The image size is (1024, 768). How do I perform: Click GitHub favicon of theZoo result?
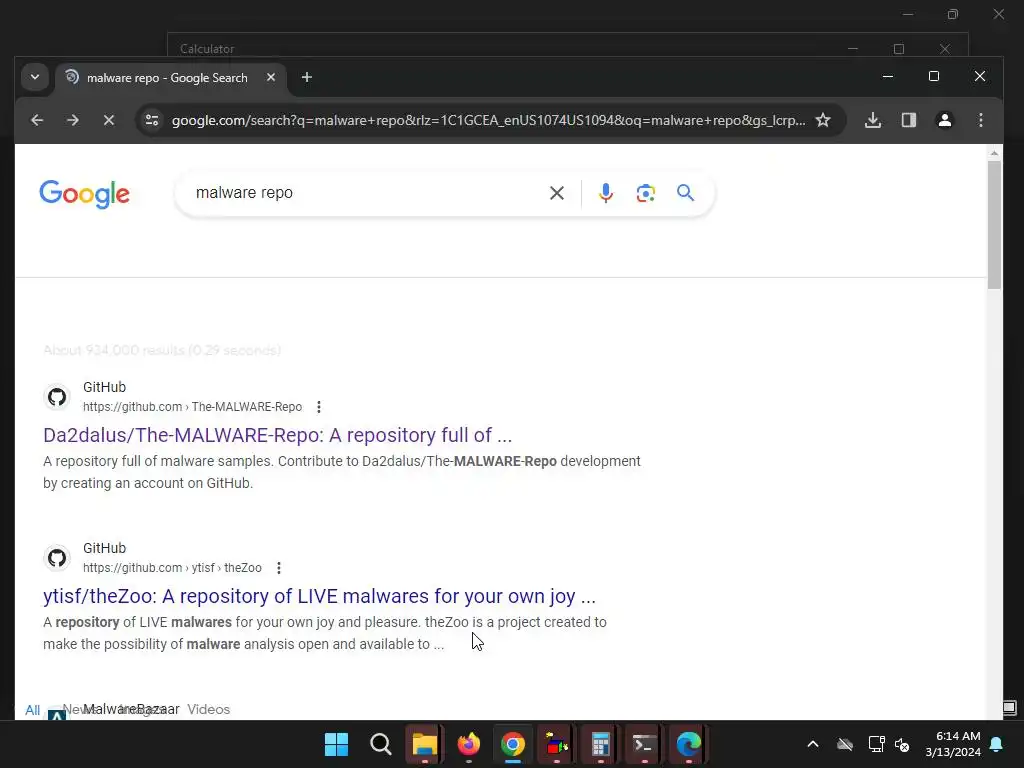click(x=57, y=558)
